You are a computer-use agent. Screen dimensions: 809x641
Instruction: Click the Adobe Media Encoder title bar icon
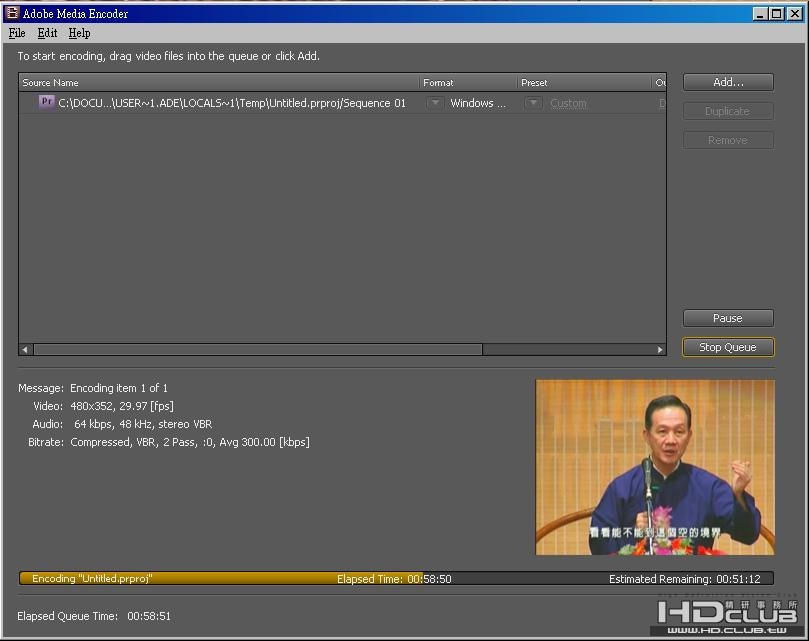(12, 13)
